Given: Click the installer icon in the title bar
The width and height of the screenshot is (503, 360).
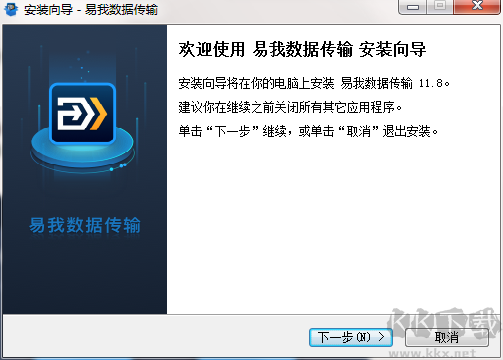Looking at the screenshot, I should [x=11, y=9].
